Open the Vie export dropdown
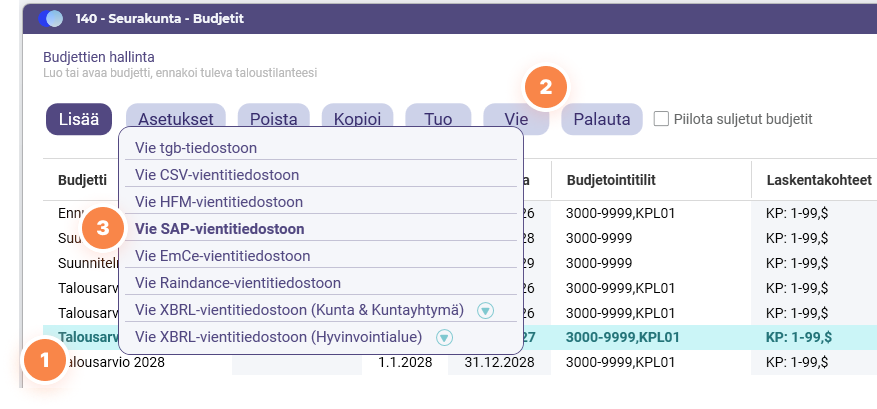This screenshot has width=877, height=409. click(x=516, y=119)
